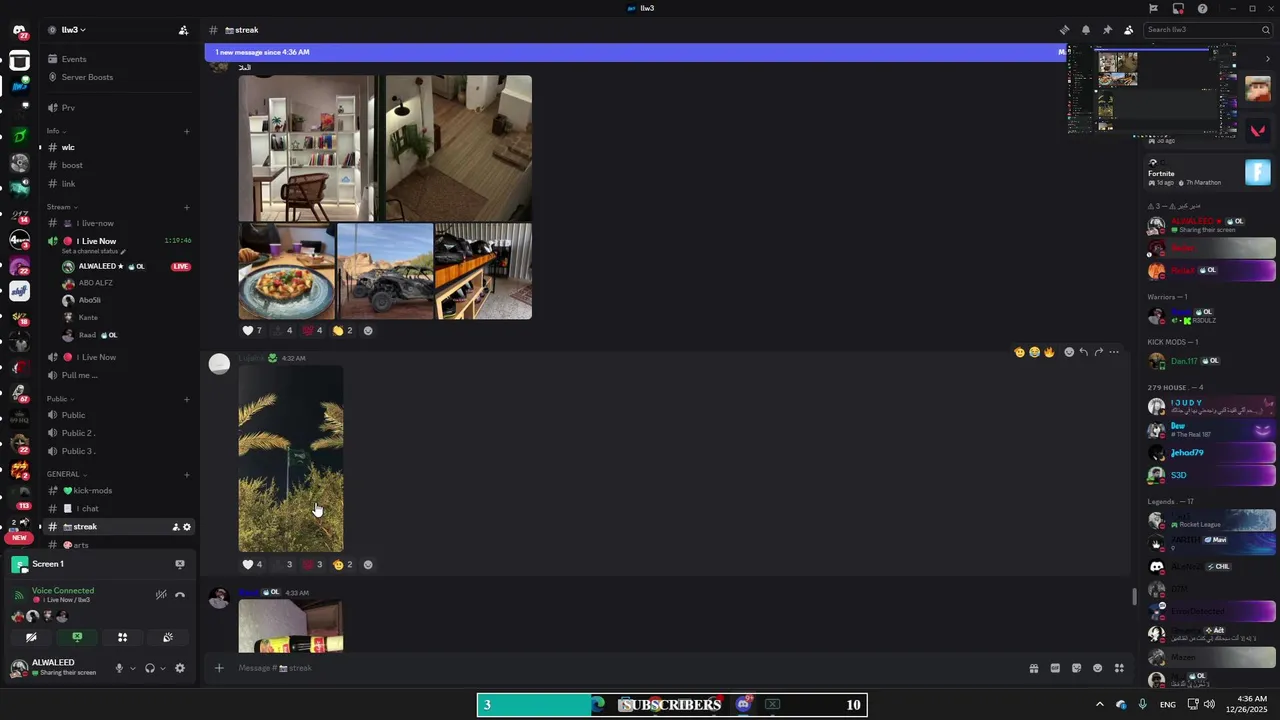
Task: Open the Inbox icon in title bar
Action: click(1178, 8)
